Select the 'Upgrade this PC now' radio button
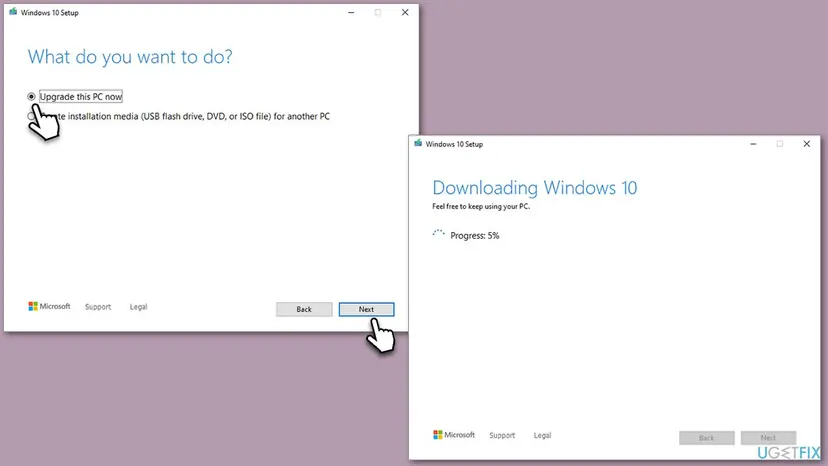 pos(31,97)
